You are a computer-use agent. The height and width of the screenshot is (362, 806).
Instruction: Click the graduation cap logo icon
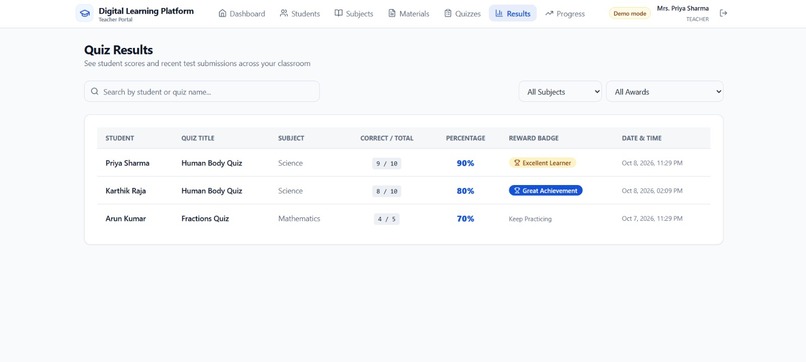coord(85,13)
